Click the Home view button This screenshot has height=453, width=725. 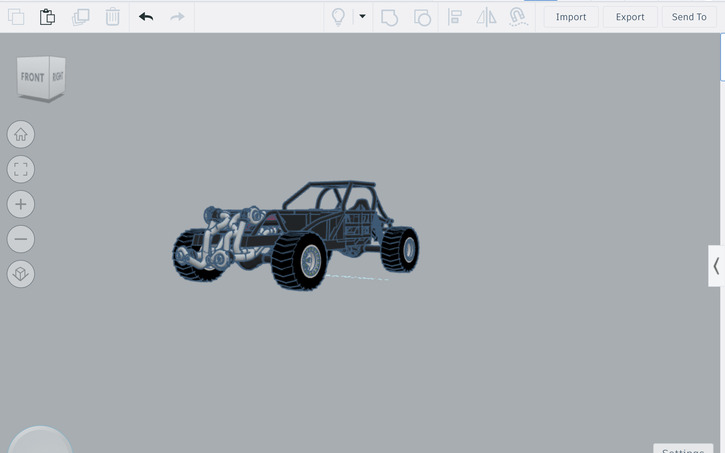point(21,135)
